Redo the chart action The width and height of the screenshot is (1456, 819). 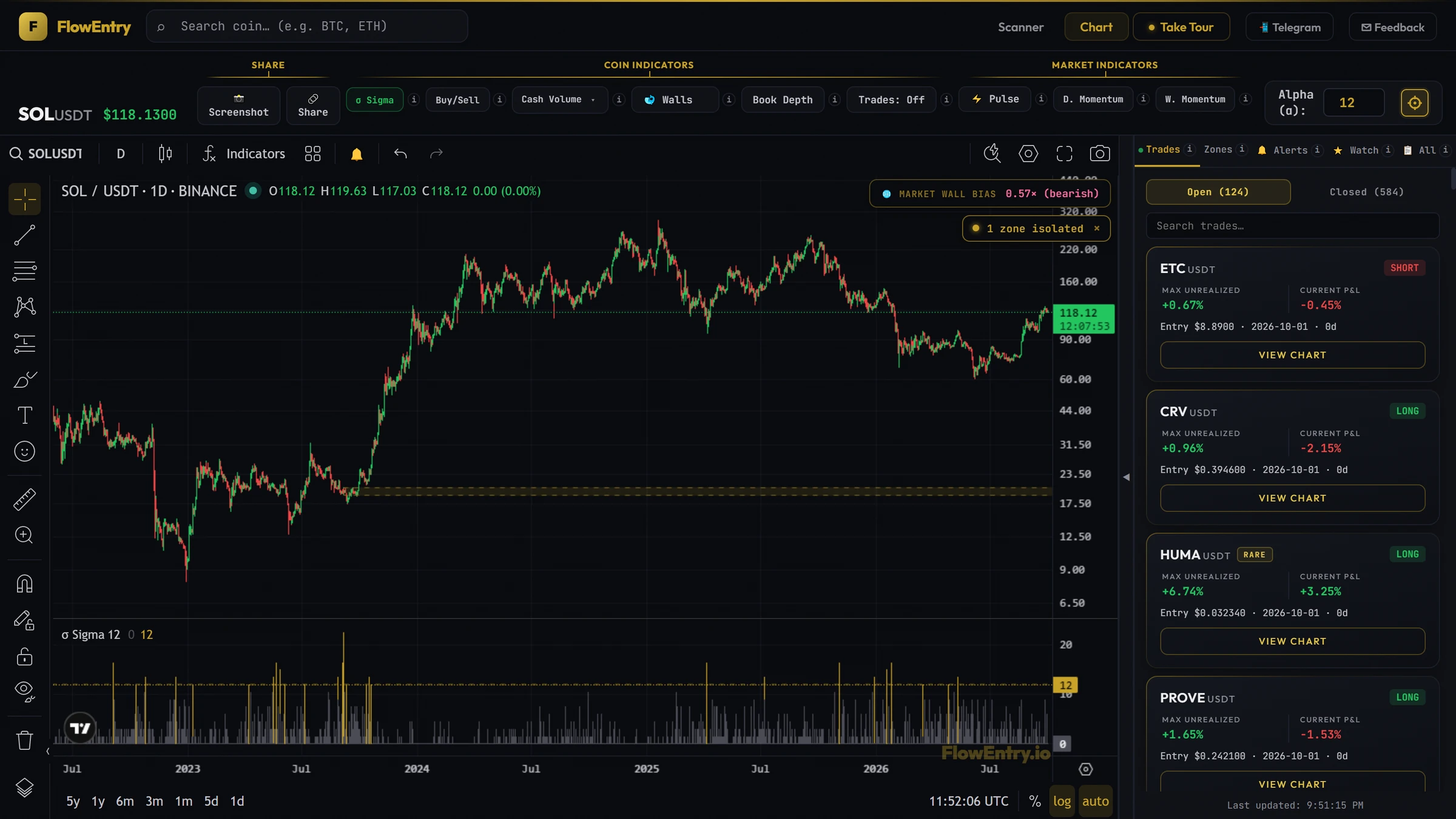coord(436,153)
